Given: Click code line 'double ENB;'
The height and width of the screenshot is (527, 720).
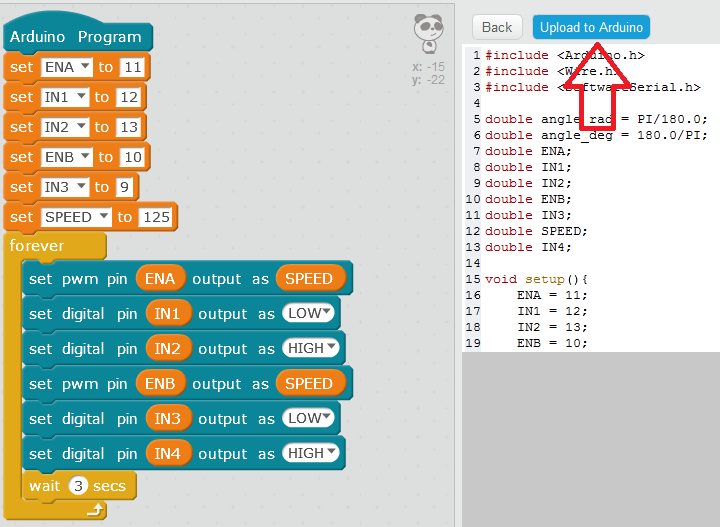Looking at the screenshot, I should coord(528,199).
